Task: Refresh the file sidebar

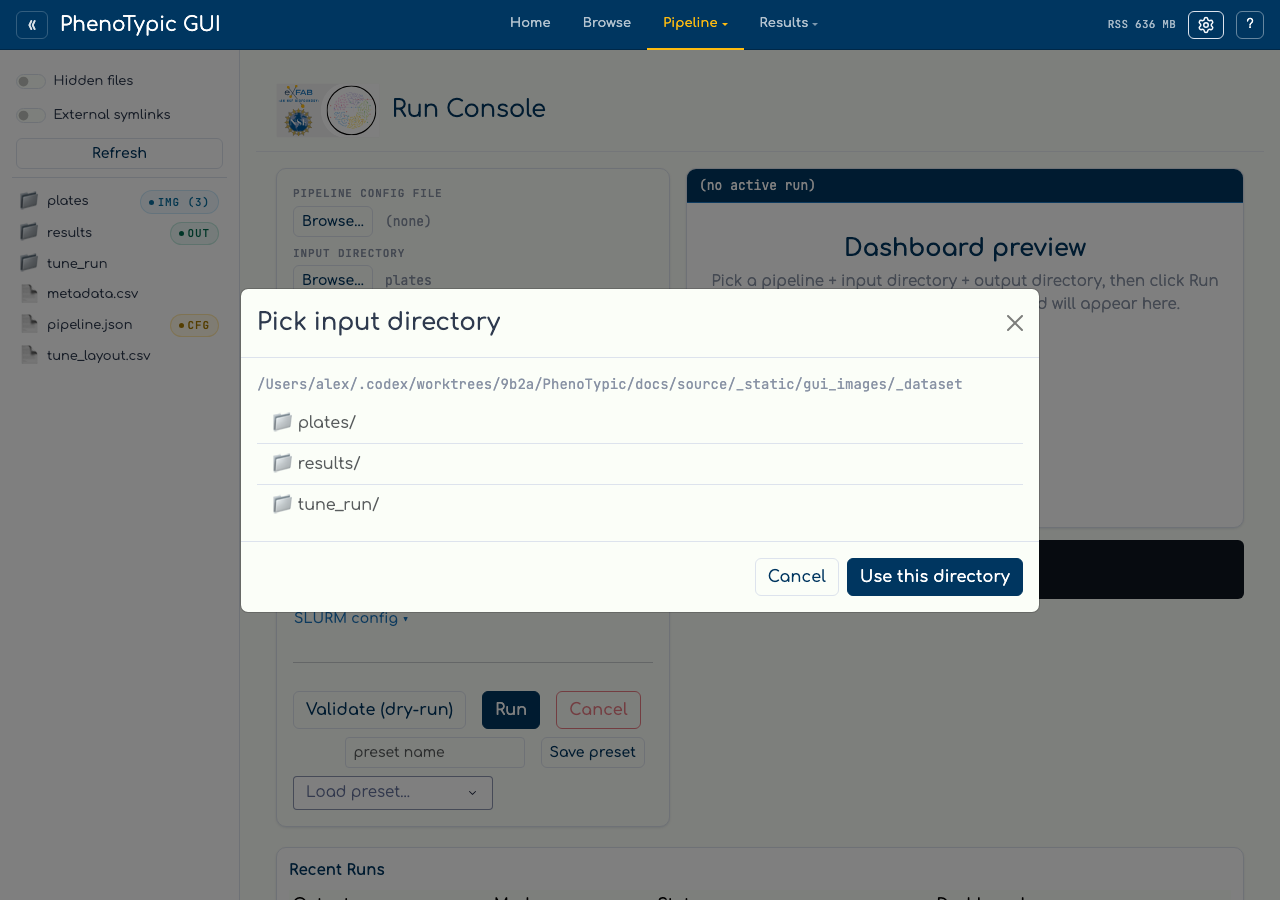Action: click(x=119, y=154)
